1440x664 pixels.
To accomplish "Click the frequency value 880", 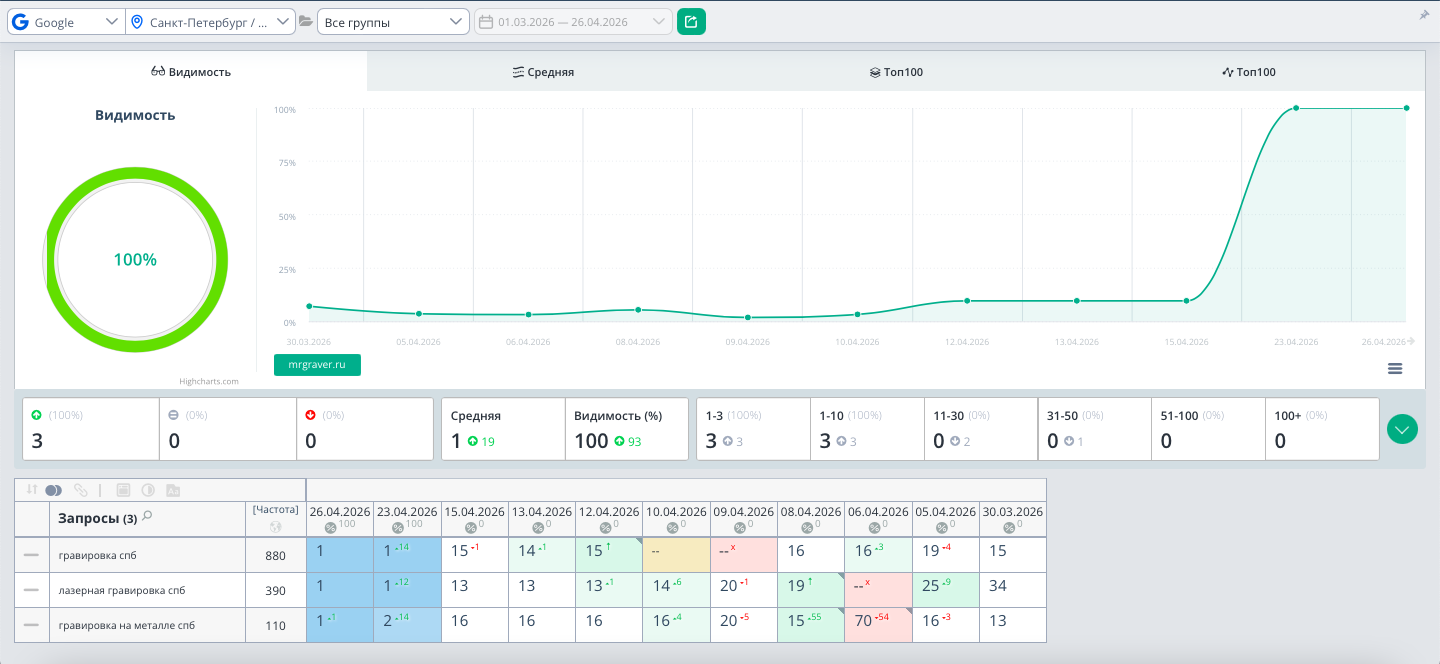I will [275, 556].
